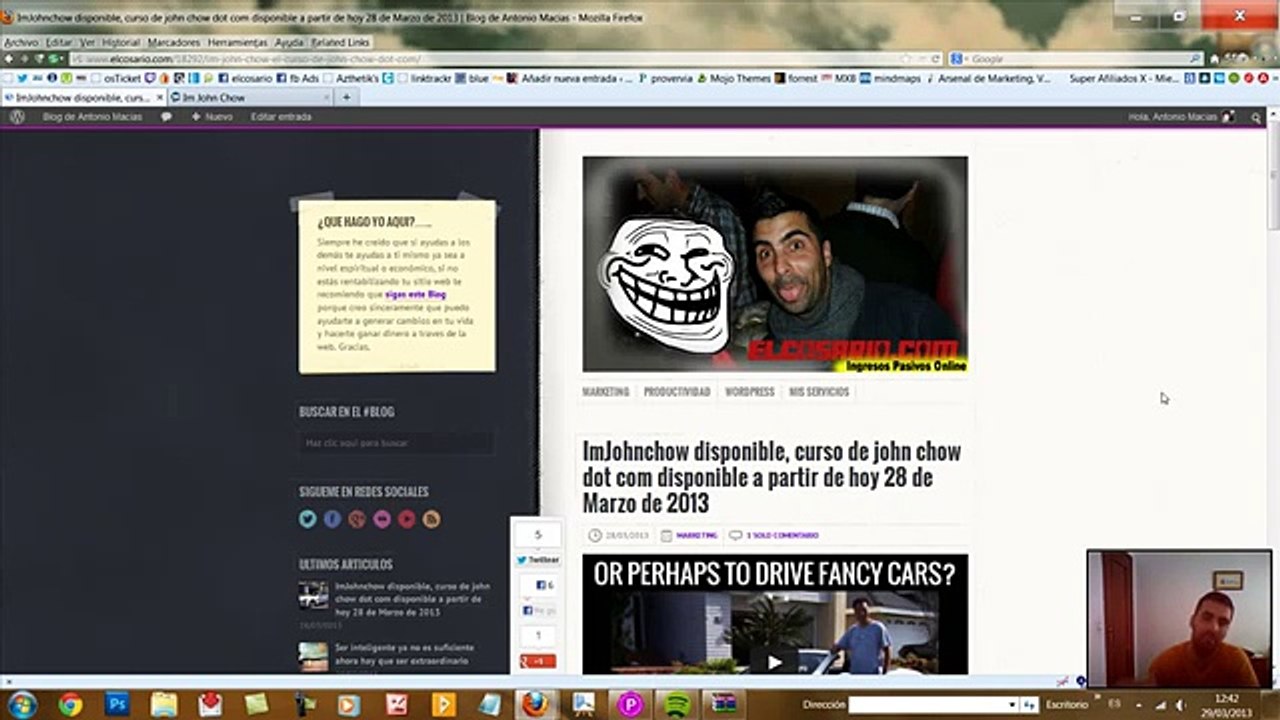
Task: Switch to the Im John Chow tab
Action: click(250, 97)
